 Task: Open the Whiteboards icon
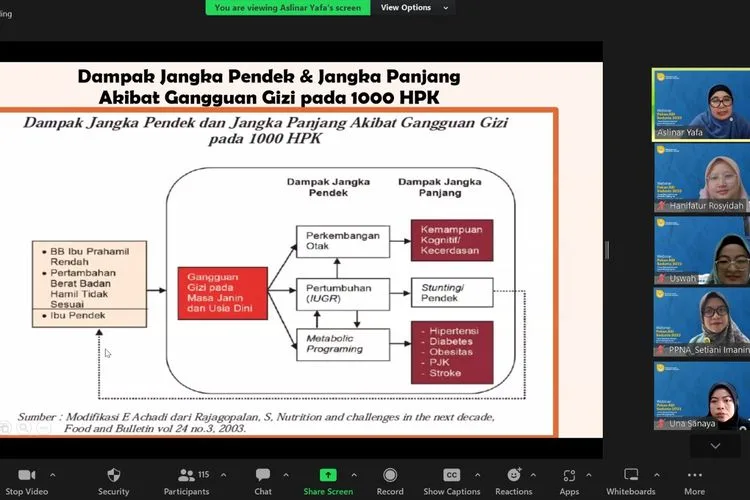point(631,475)
